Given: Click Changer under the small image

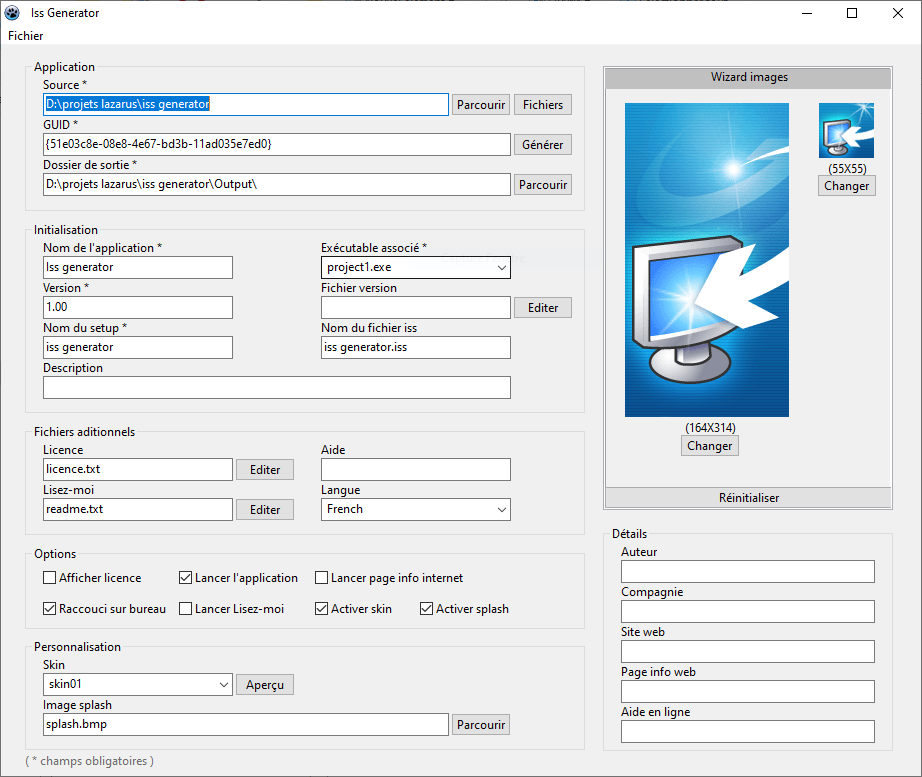Looking at the screenshot, I should (x=846, y=186).
